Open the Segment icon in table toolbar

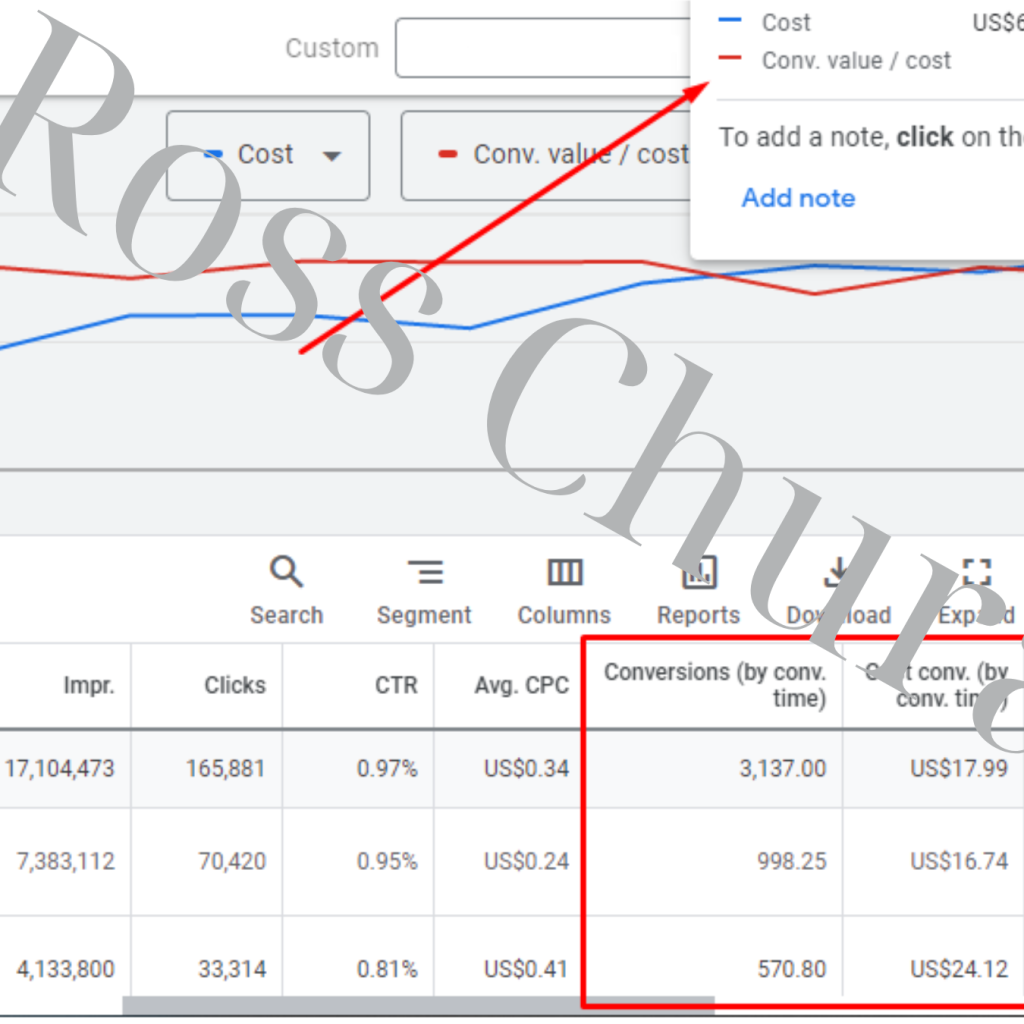[425, 571]
